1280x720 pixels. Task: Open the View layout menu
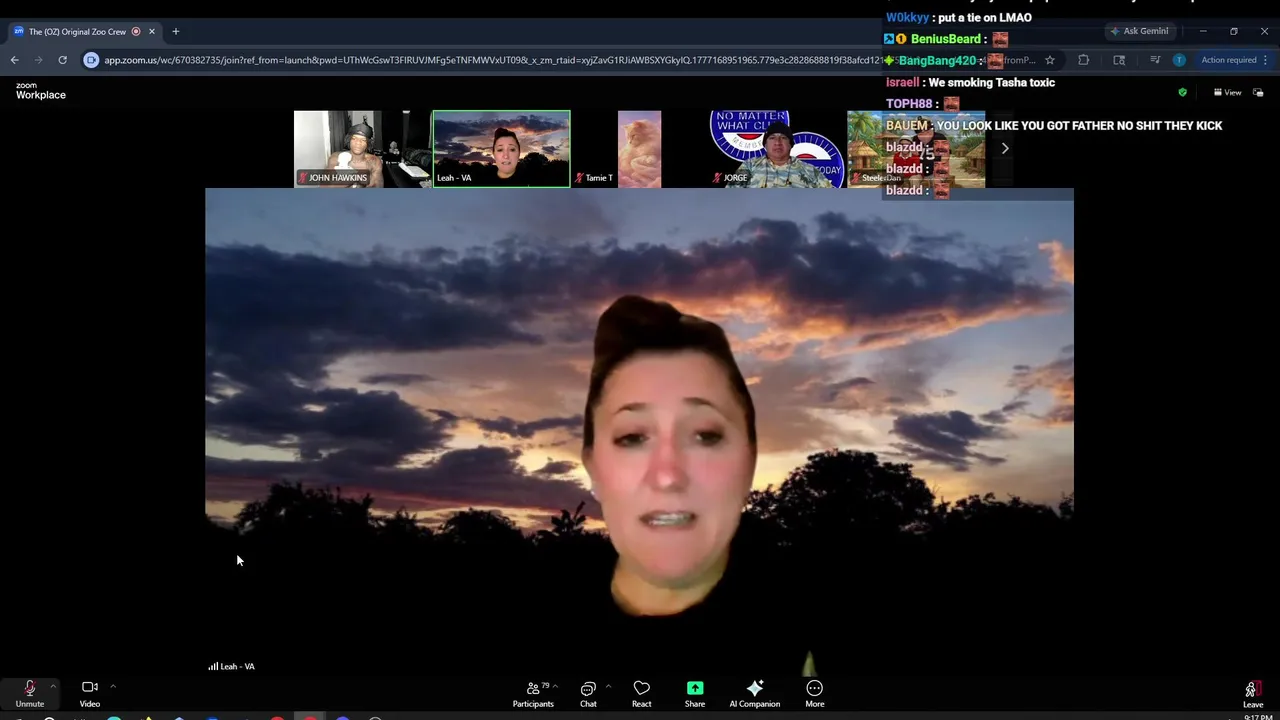[x=1227, y=92]
